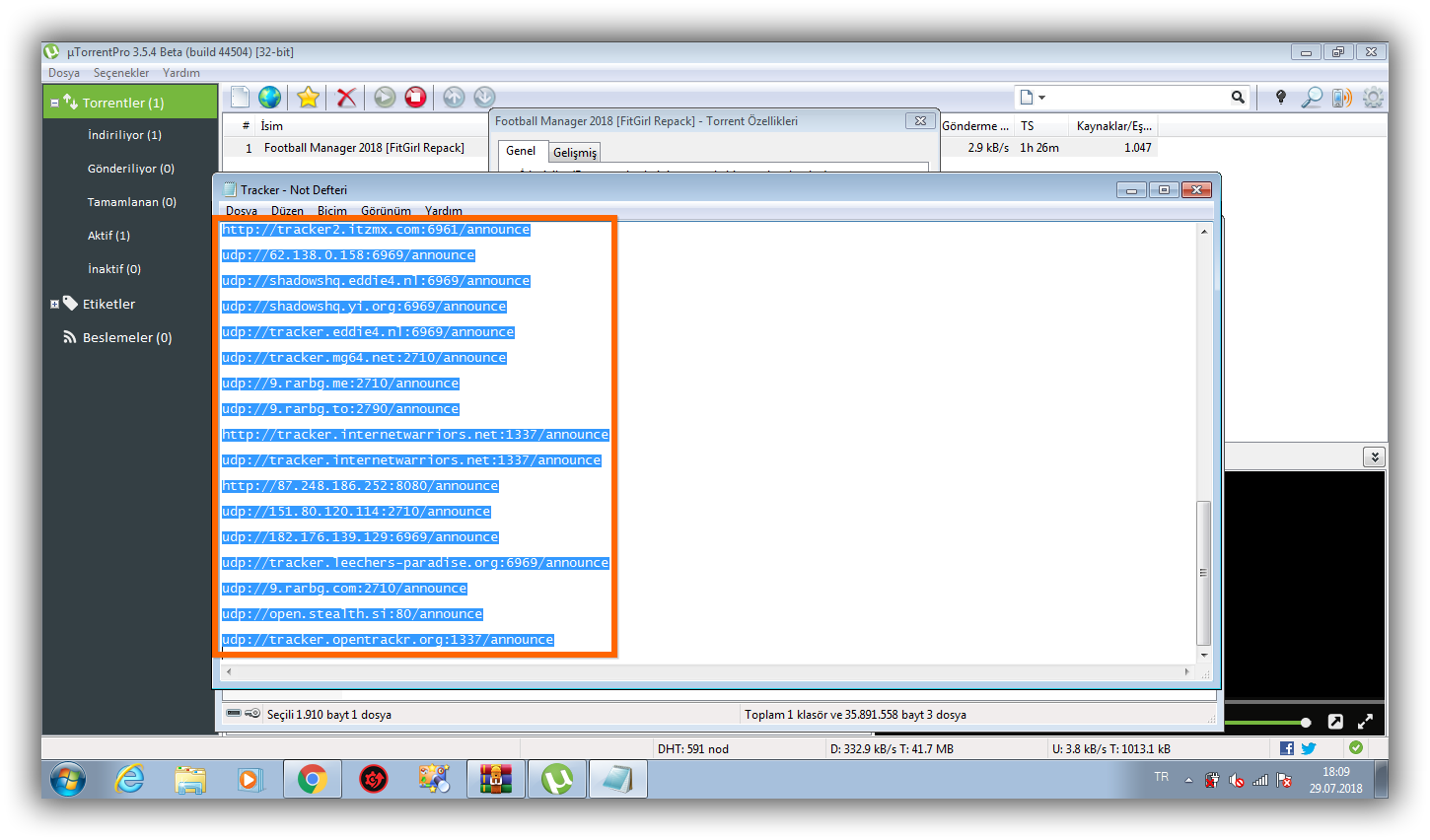Expand the Etiketler tree item

click(x=54, y=304)
